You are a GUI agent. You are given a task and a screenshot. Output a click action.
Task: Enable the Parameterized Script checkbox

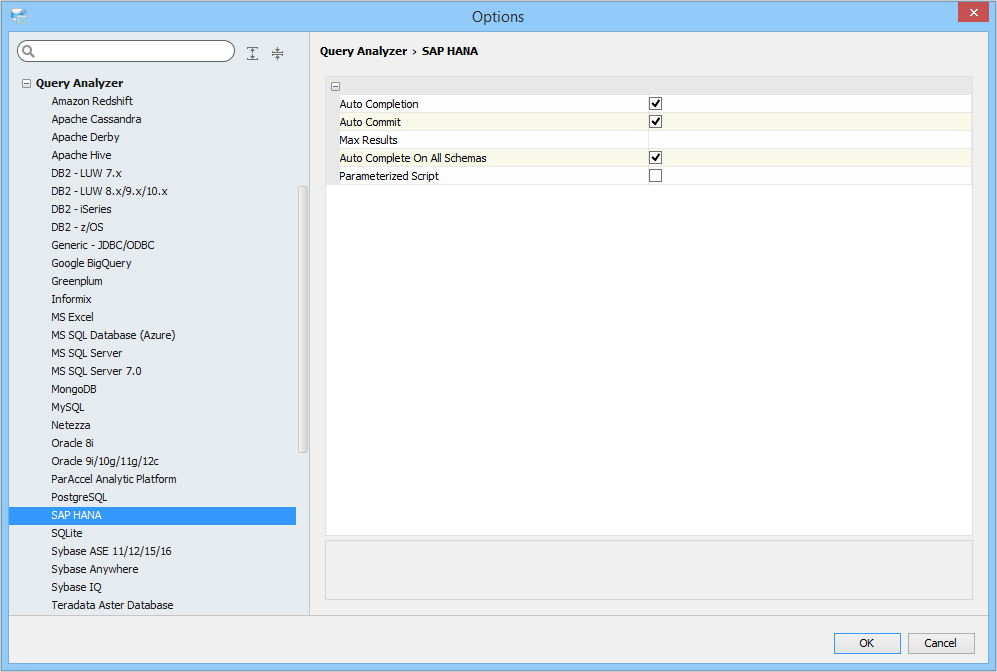[x=655, y=175]
